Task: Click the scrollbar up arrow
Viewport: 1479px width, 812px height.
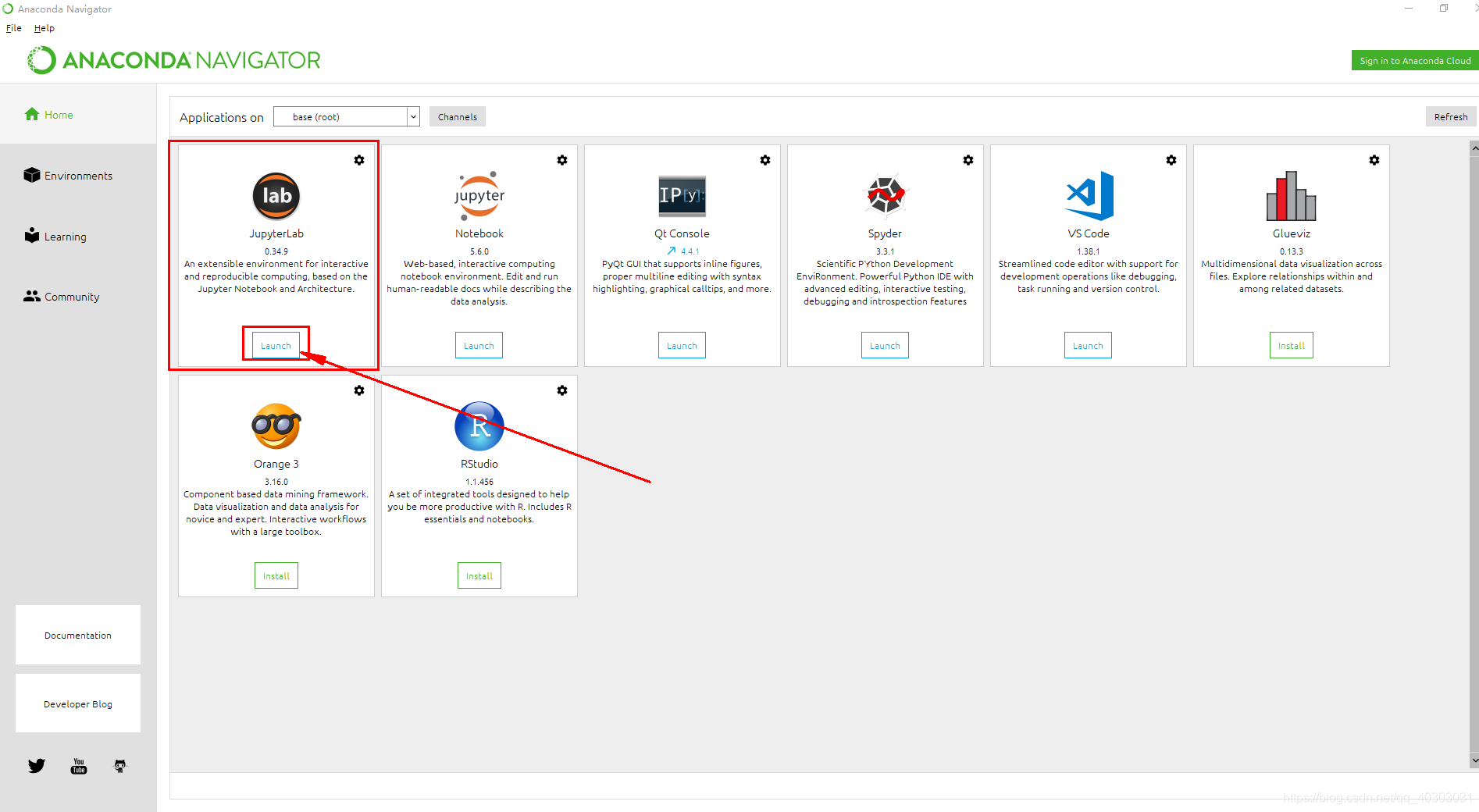Action: (x=1474, y=148)
